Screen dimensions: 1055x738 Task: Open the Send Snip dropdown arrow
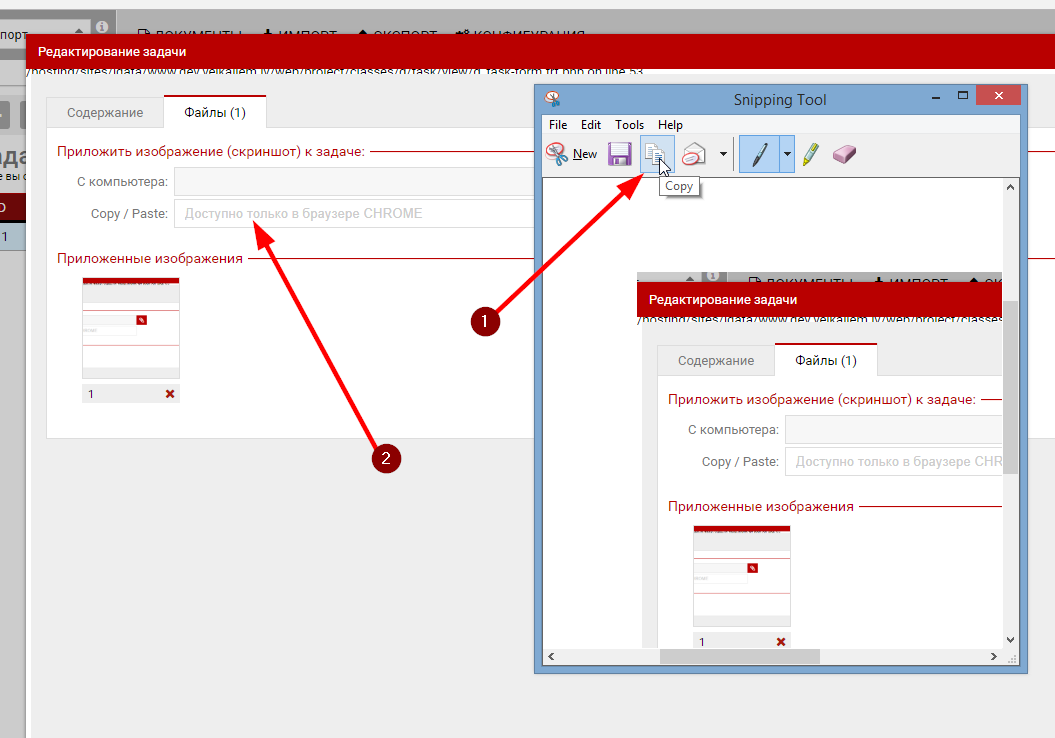tap(722, 155)
